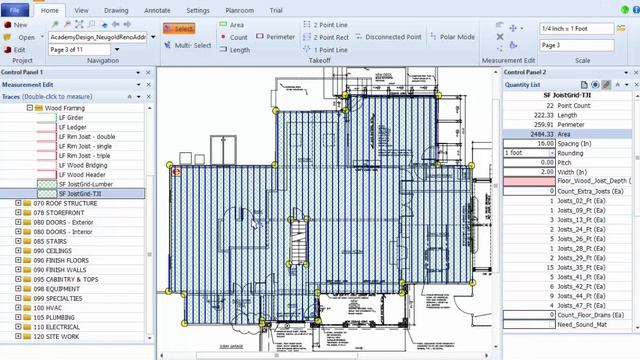Select the LF Wood Header trace

point(82,175)
